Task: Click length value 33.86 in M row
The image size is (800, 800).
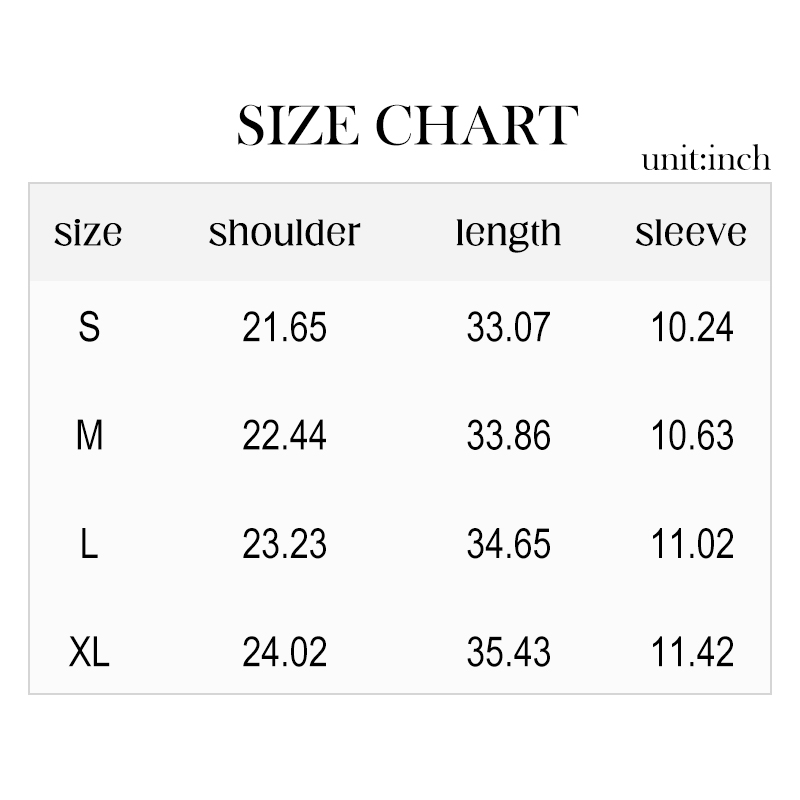Action: point(508,436)
